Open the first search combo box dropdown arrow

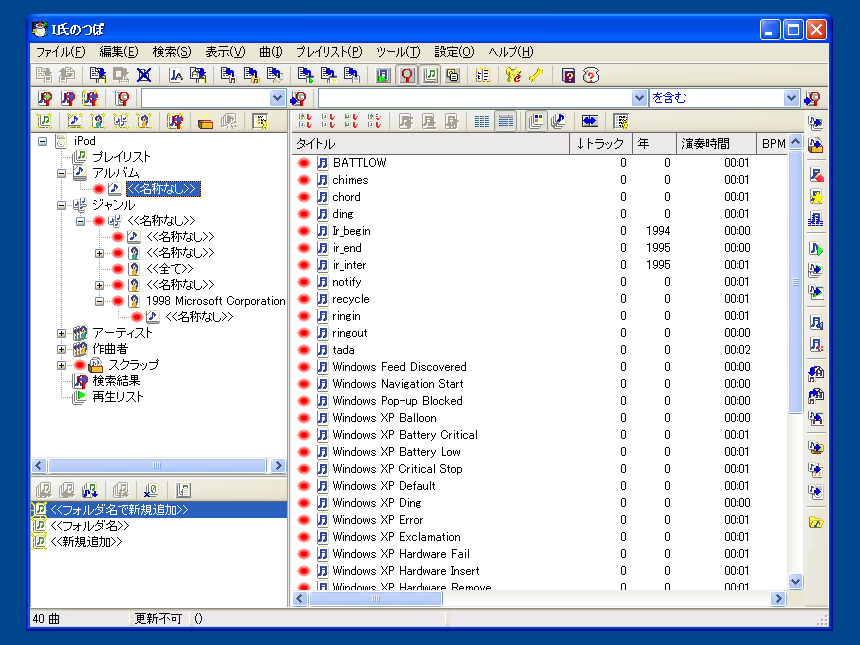(278, 98)
